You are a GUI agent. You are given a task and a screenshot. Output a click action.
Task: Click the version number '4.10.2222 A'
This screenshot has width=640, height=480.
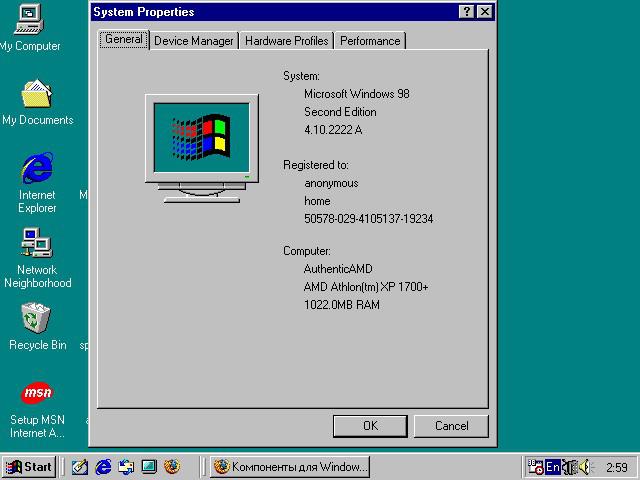pos(333,130)
